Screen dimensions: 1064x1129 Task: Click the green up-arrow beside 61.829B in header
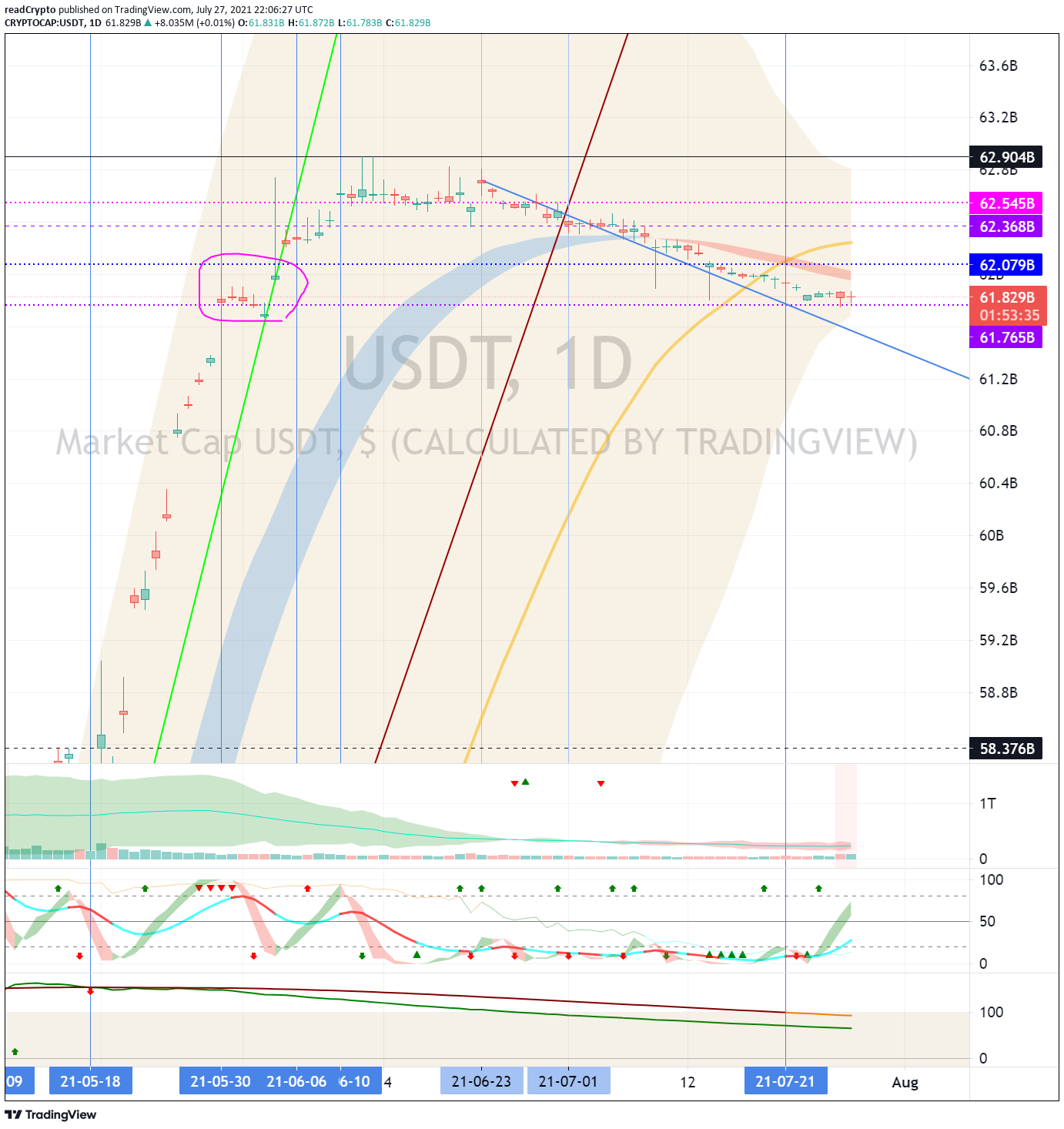pyautogui.click(x=148, y=22)
